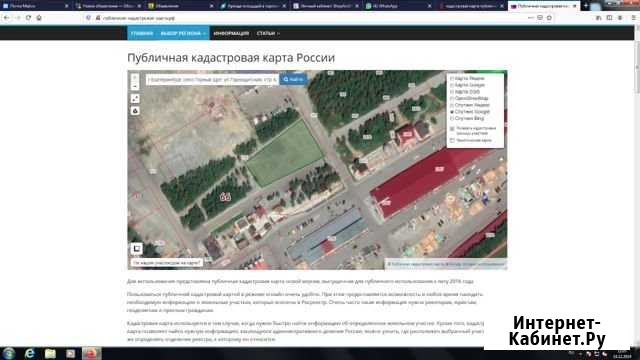The height and width of the screenshot is (360, 640).
Task: Go back to previous browser page
Action: point(7,18)
